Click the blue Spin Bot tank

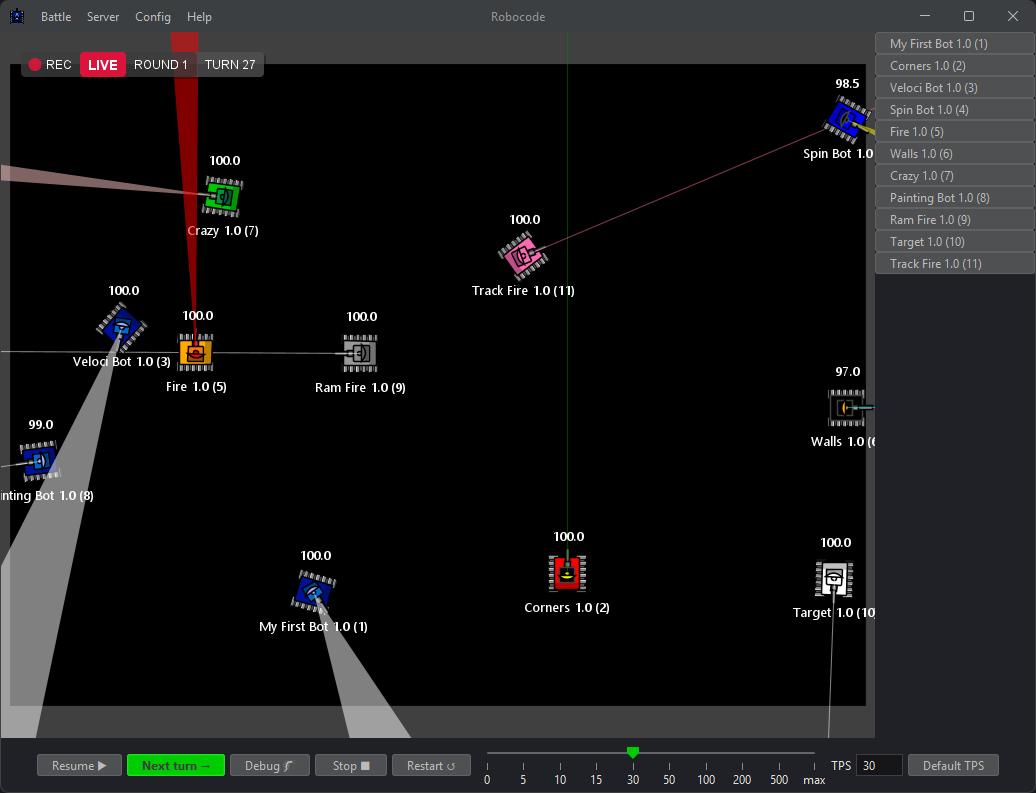click(x=847, y=120)
